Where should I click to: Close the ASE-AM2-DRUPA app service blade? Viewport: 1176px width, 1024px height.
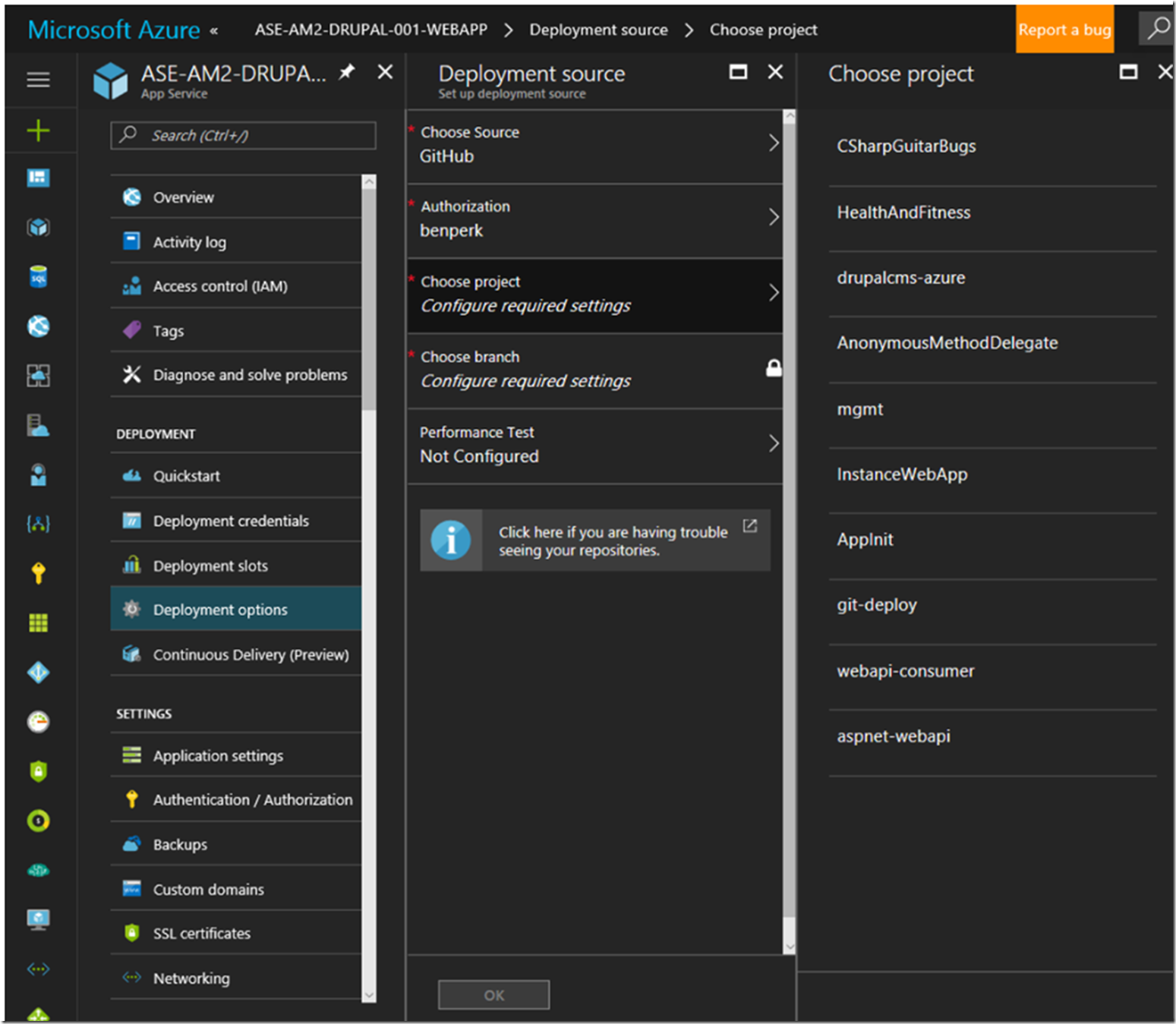(386, 72)
